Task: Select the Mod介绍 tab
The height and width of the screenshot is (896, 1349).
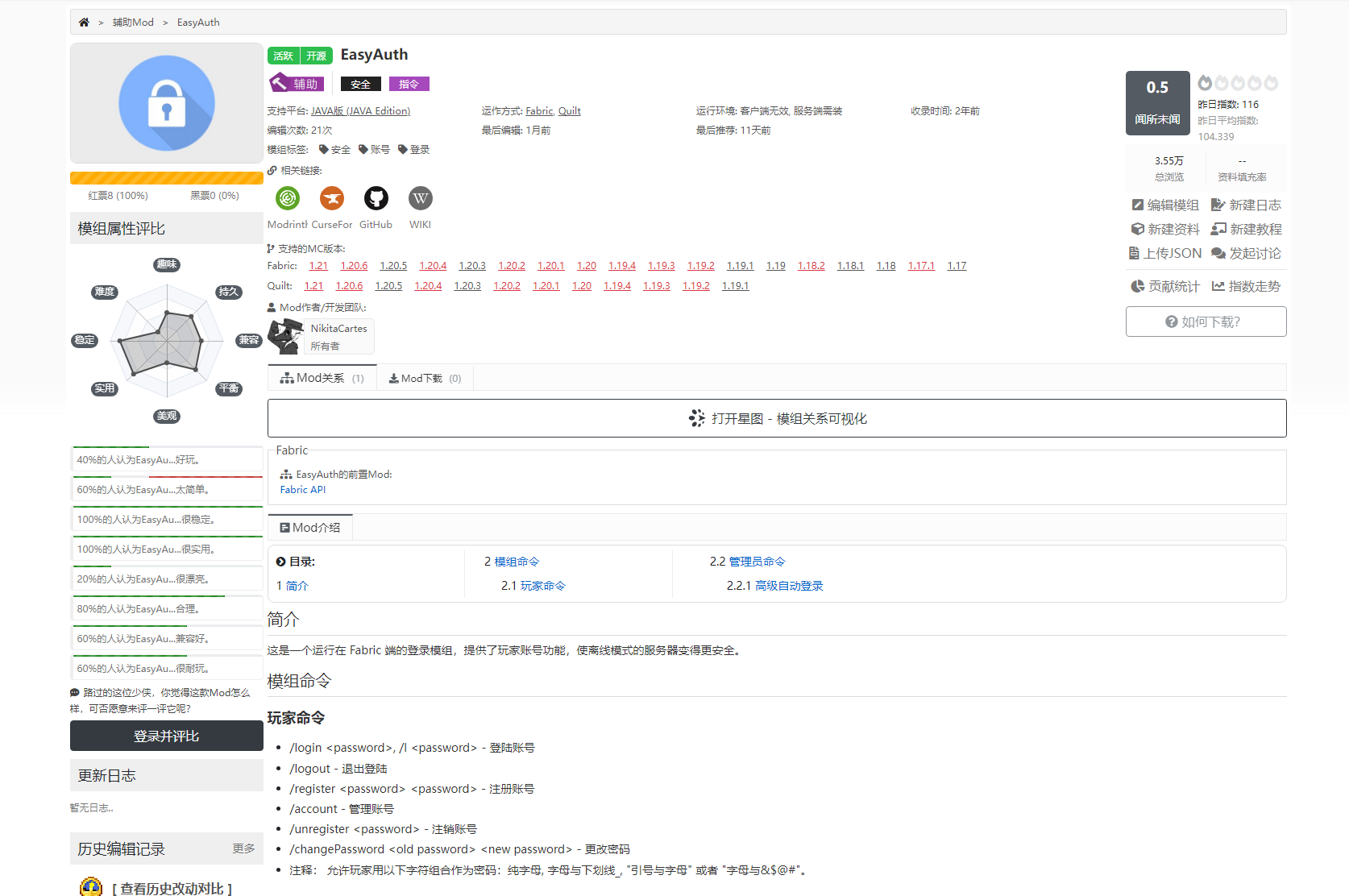Action: (310, 528)
